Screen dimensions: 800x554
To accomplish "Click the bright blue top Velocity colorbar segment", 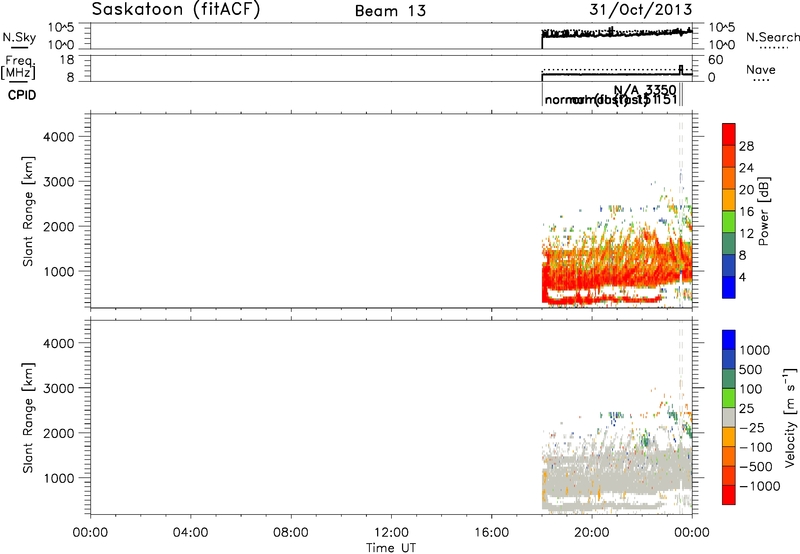I will 729,339.
